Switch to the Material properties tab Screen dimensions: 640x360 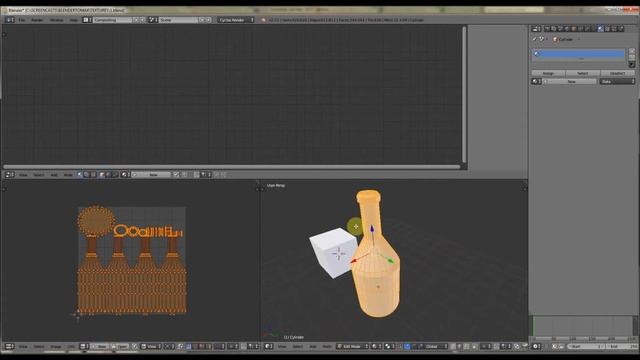click(x=600, y=29)
